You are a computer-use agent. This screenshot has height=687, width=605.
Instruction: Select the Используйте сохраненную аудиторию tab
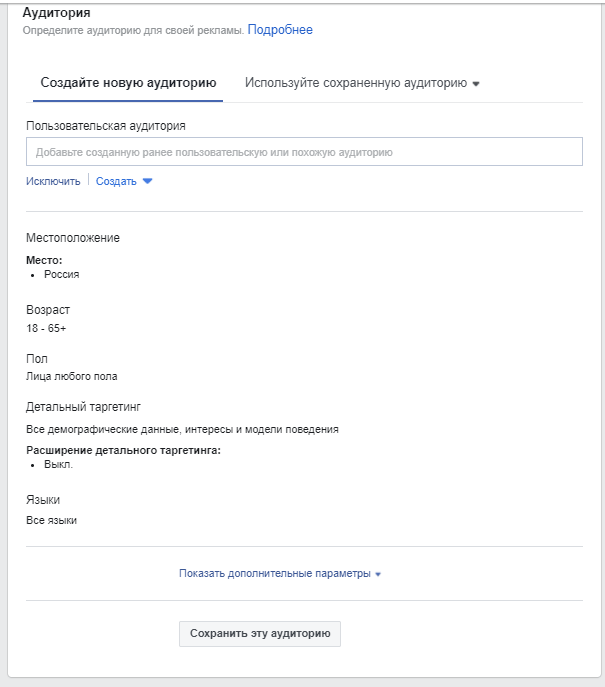click(x=355, y=83)
